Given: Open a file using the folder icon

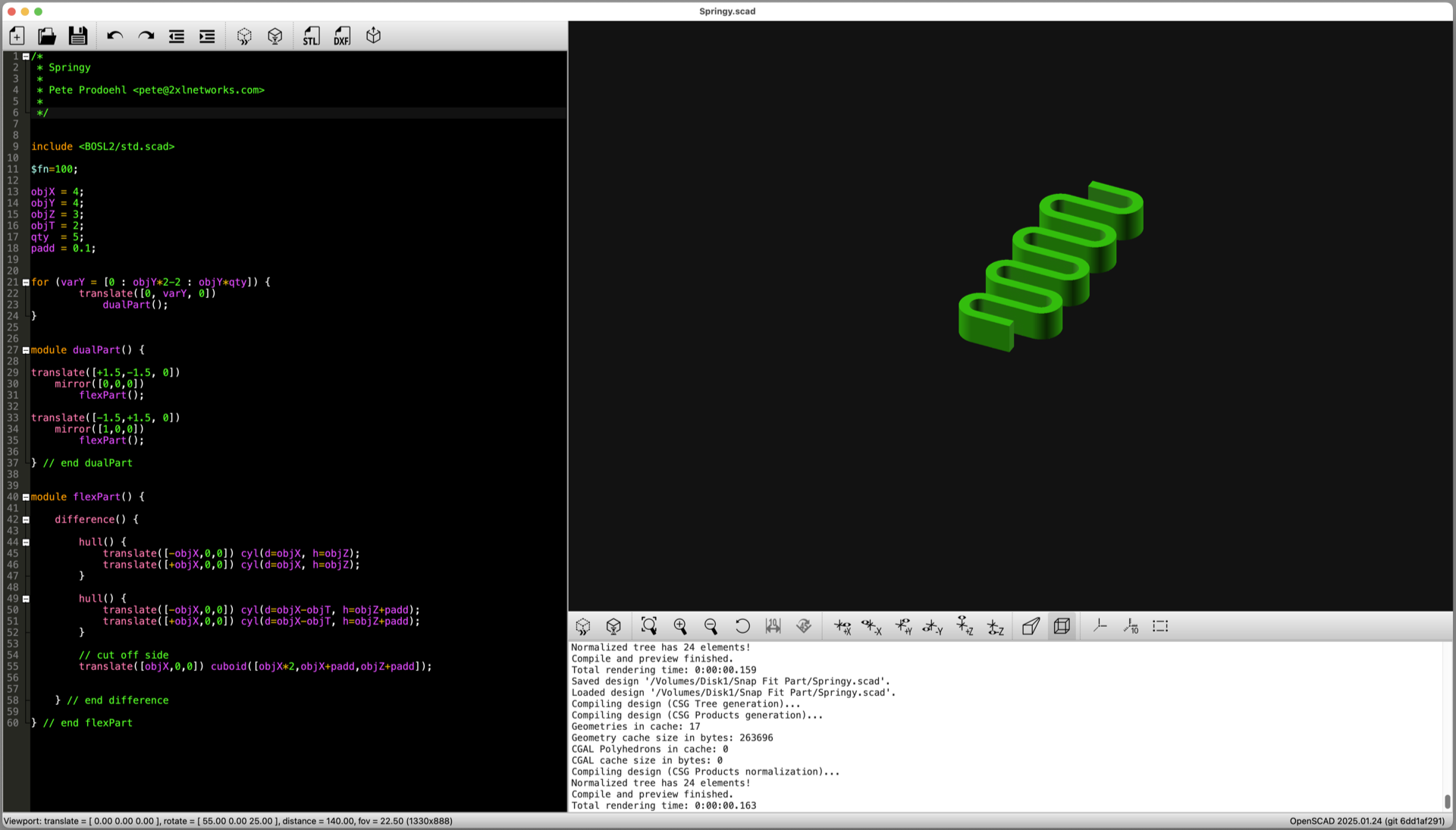Looking at the screenshot, I should click(47, 36).
